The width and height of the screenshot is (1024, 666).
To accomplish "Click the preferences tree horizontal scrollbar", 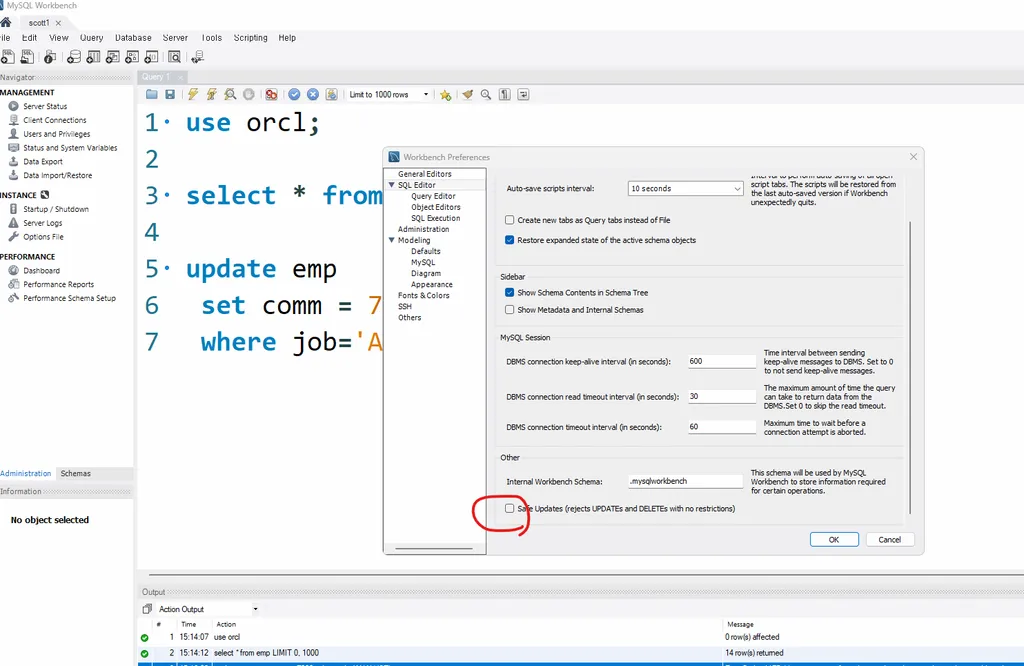I will pyautogui.click(x=434, y=548).
